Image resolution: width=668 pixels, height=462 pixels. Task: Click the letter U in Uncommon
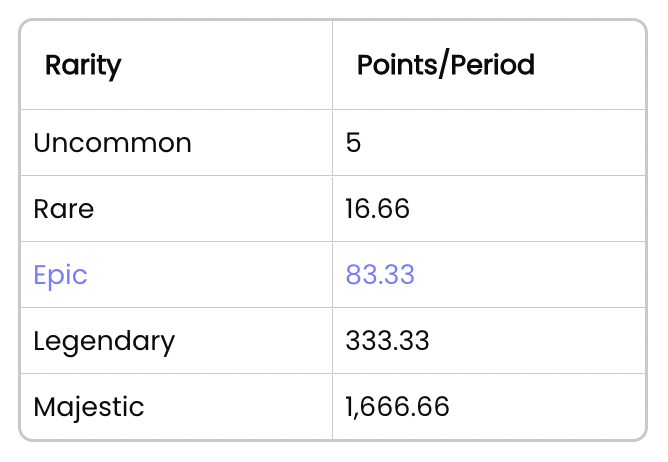(x=43, y=143)
